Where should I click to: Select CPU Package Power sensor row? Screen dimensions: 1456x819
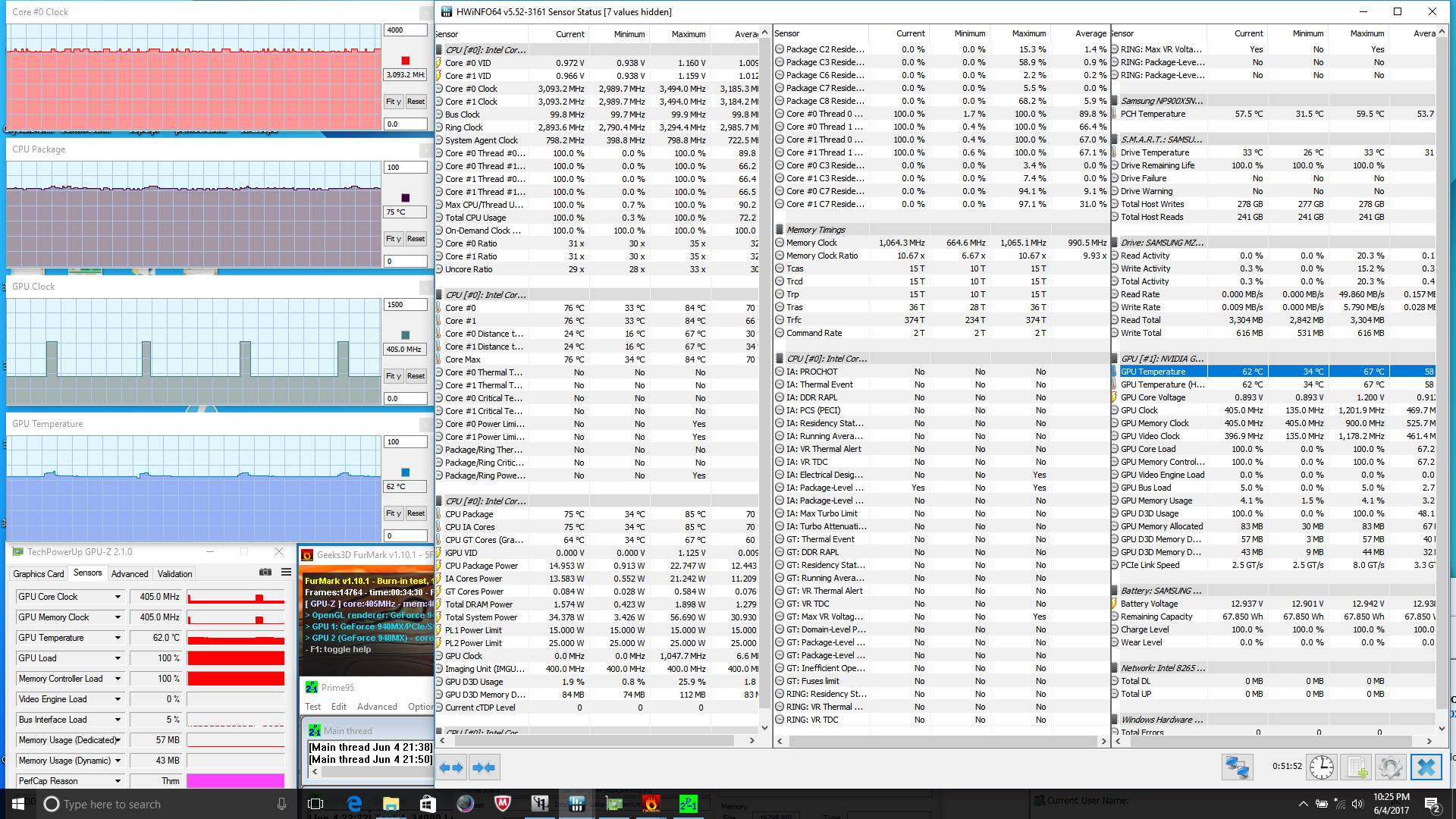pyautogui.click(x=597, y=566)
